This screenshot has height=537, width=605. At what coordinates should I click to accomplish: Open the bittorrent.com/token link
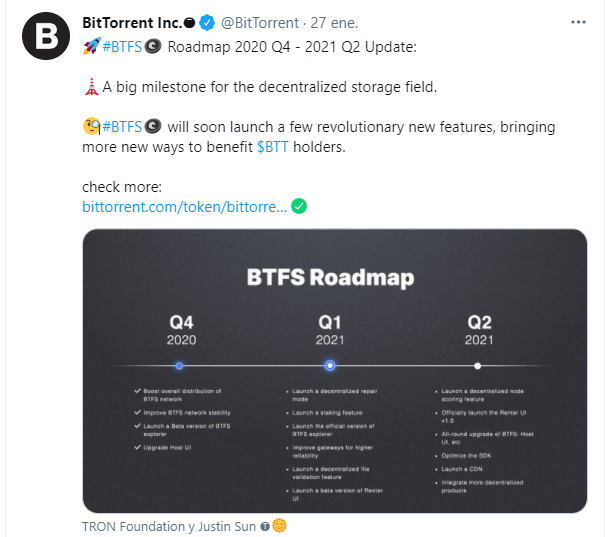[x=185, y=207]
